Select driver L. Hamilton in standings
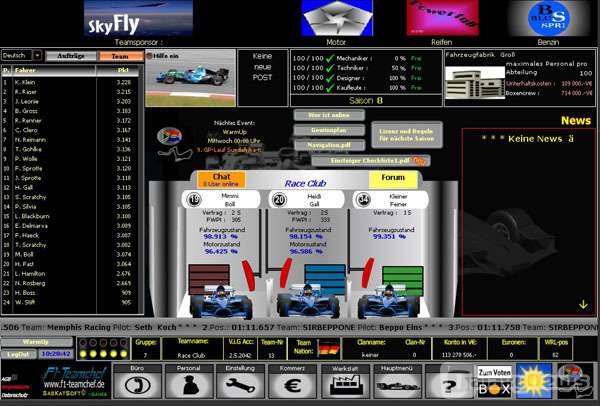 click(72, 274)
